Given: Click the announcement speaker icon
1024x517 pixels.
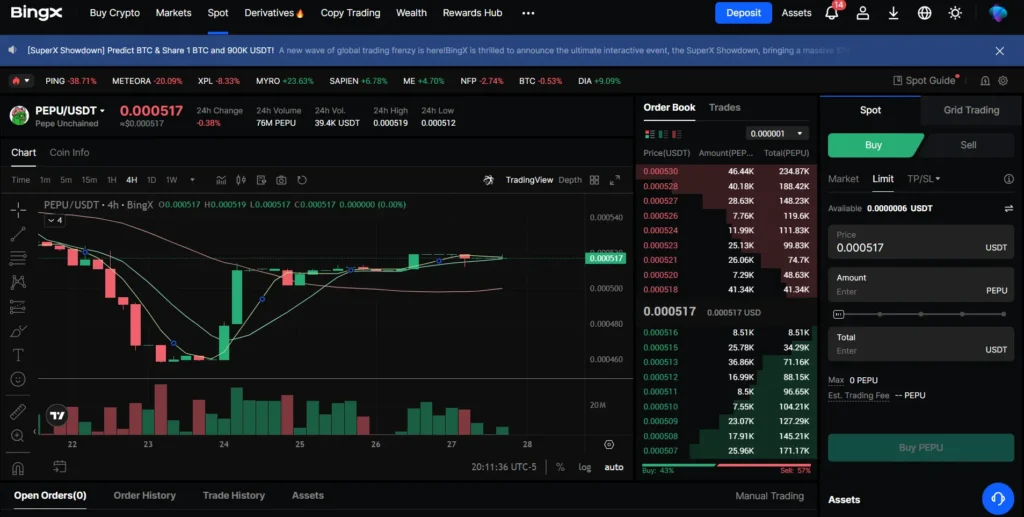Looking at the screenshot, I should (x=12, y=50).
